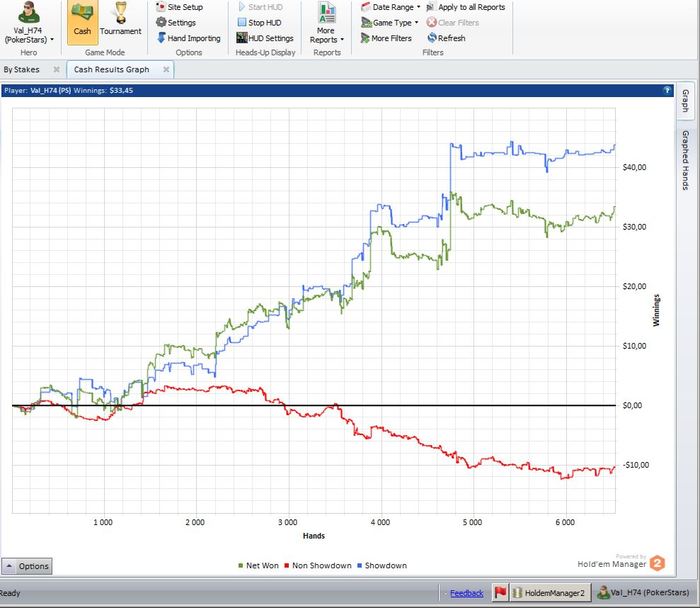The width and height of the screenshot is (700, 608).
Task: Open the Graph side tab
Action: pos(685,100)
